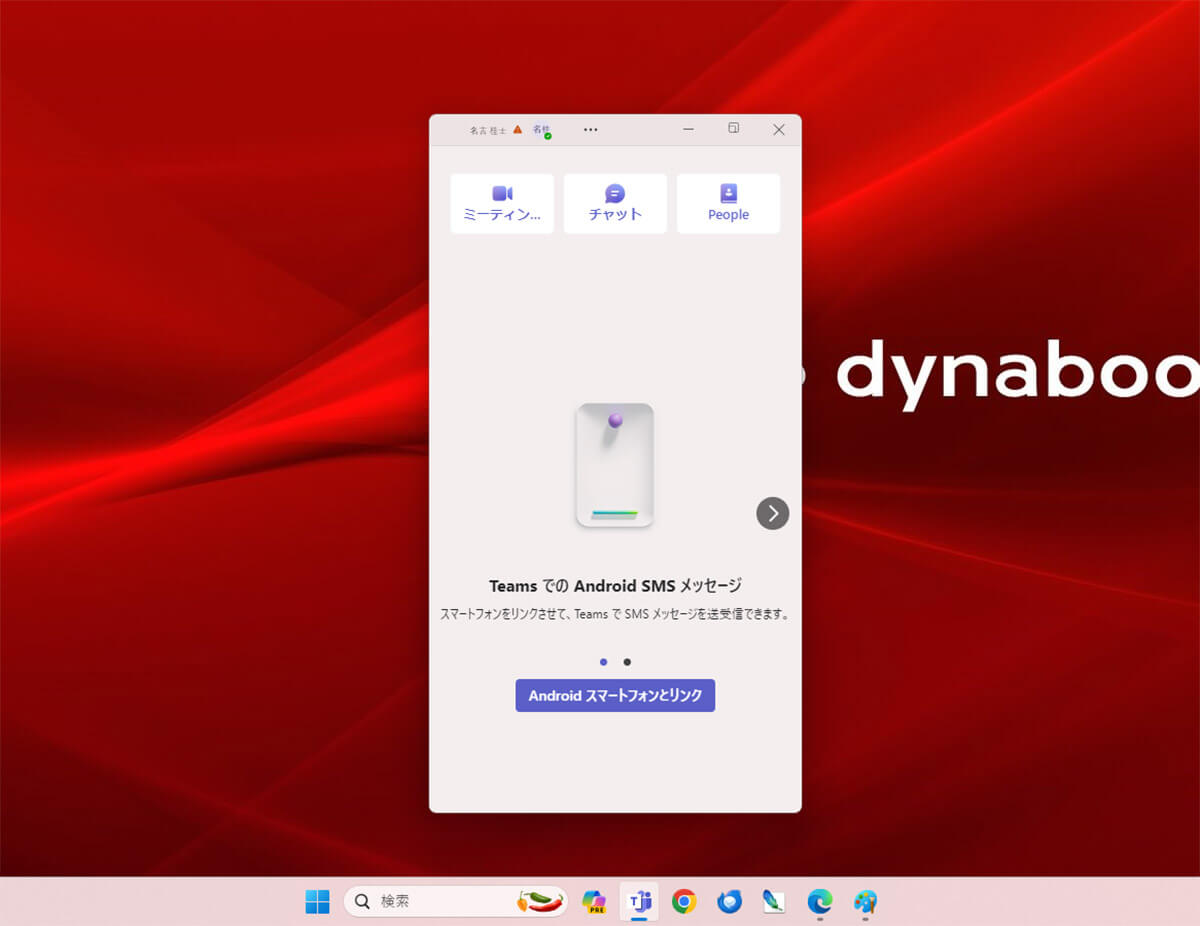Click Teams での Android SMS メッセージ heading
1200x926 pixels.
pos(615,586)
